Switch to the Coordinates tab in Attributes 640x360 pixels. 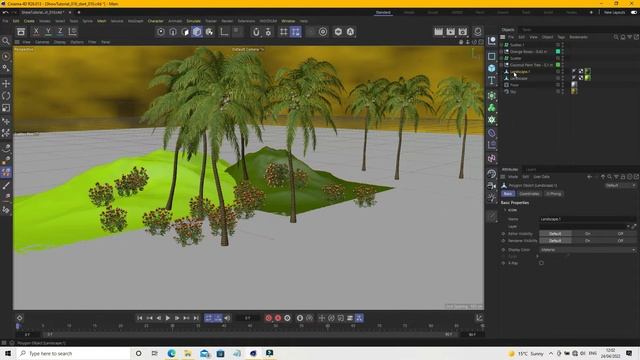click(x=529, y=194)
